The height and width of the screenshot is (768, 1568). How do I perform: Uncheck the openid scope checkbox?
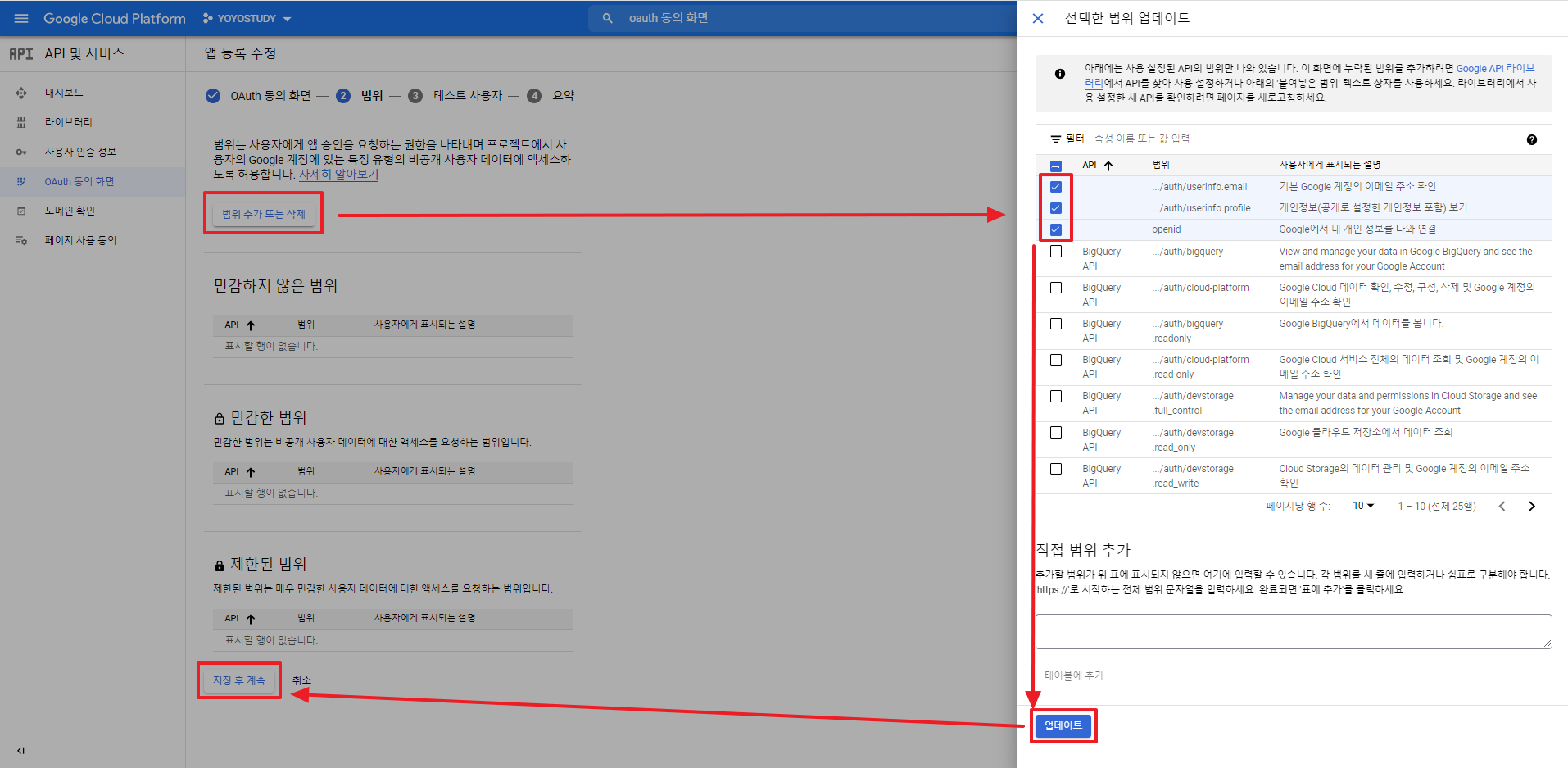[1056, 229]
